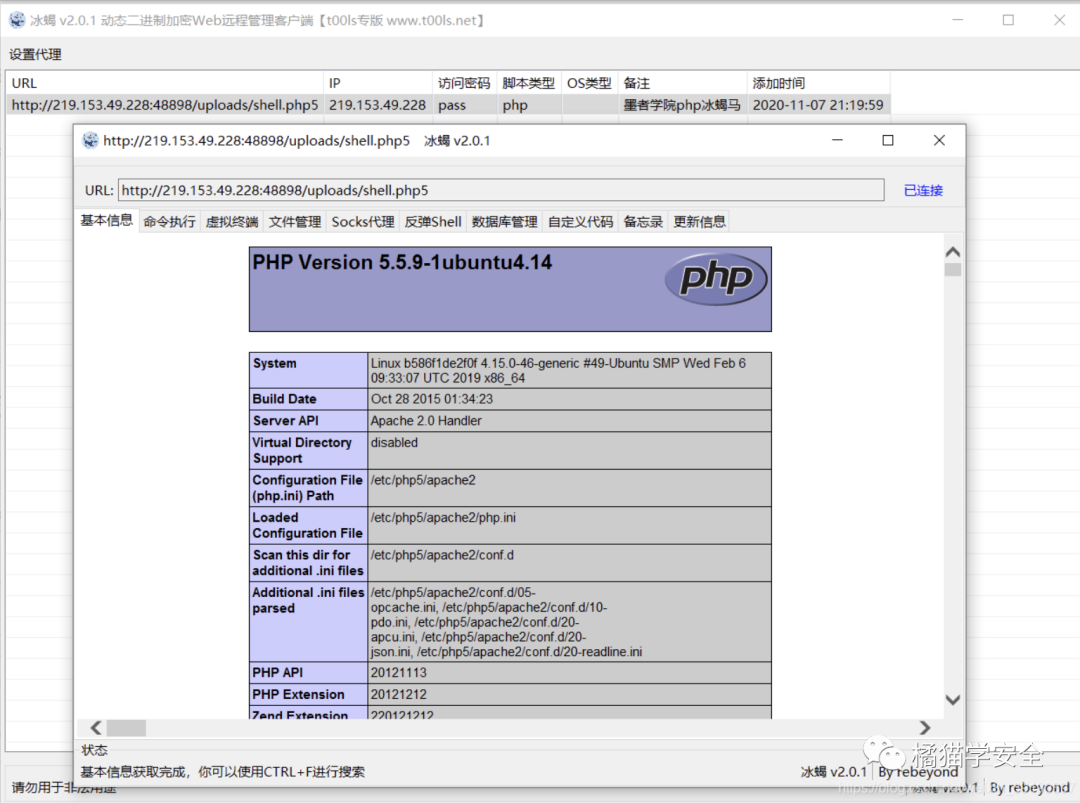Click the 'PHP Version 5.5.9-1ubuntu4.14' heading
The width and height of the screenshot is (1080, 803).
pyautogui.click(x=402, y=262)
